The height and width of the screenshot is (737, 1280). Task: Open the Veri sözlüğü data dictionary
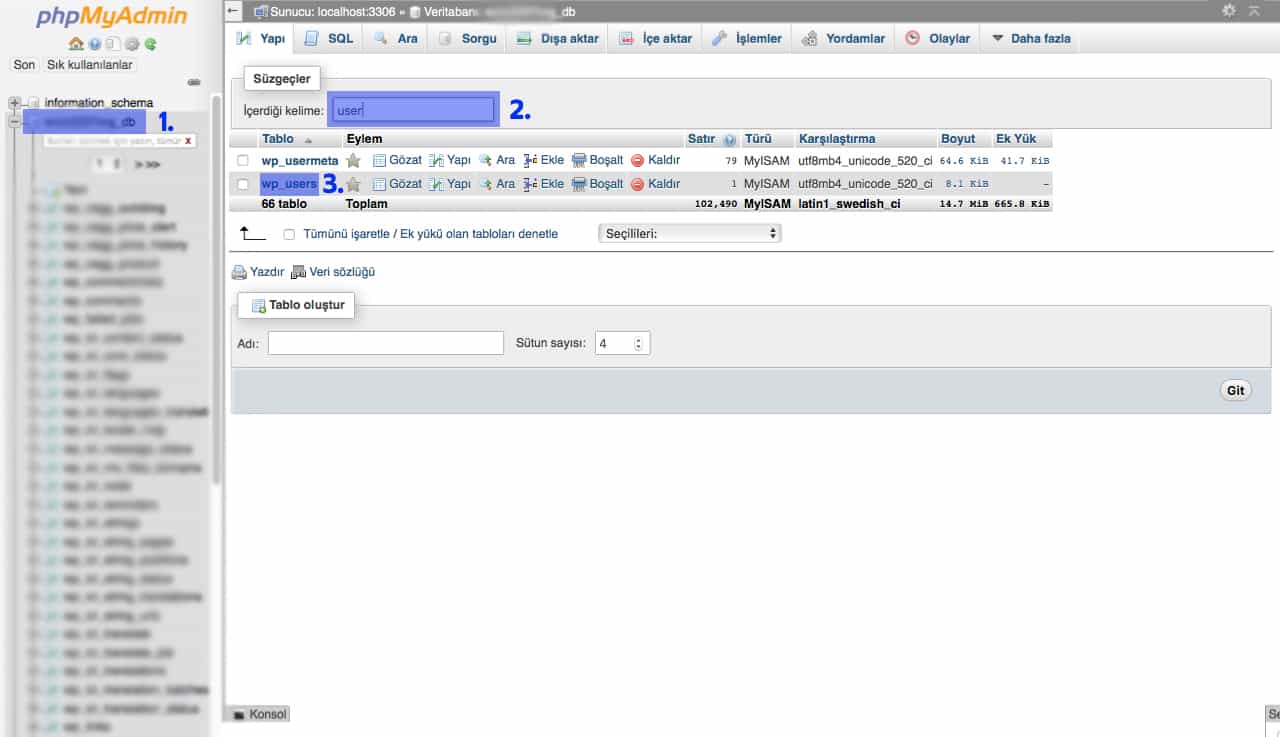pyautogui.click(x=339, y=271)
